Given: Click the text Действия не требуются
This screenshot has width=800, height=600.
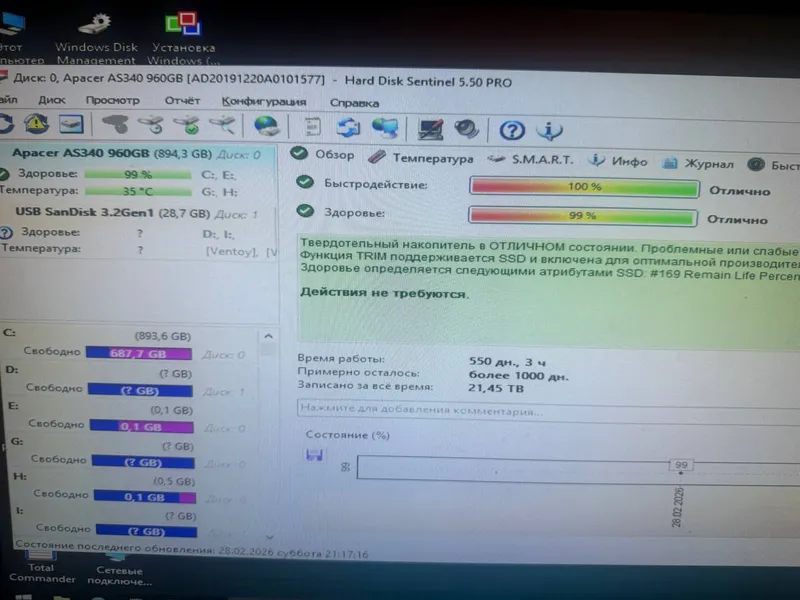Looking at the screenshot, I should click(x=384, y=292).
